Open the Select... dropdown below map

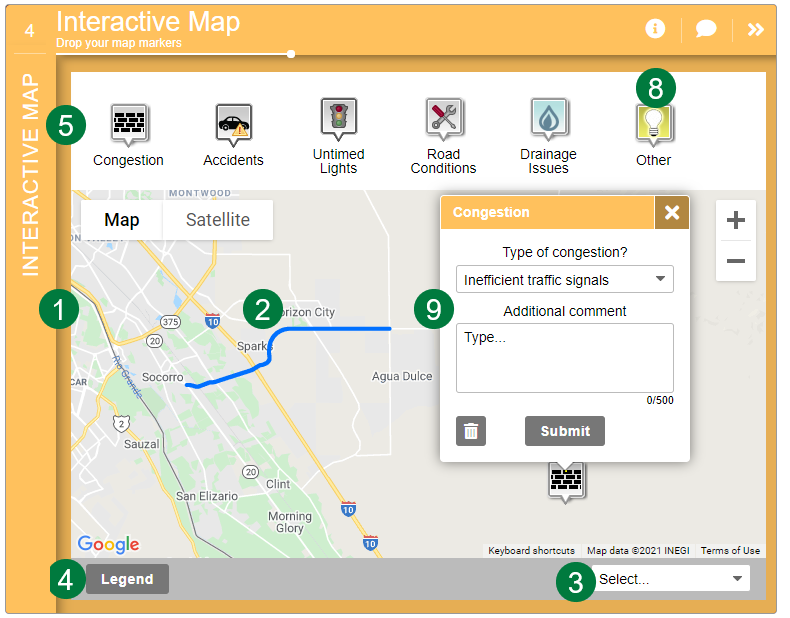tap(671, 578)
